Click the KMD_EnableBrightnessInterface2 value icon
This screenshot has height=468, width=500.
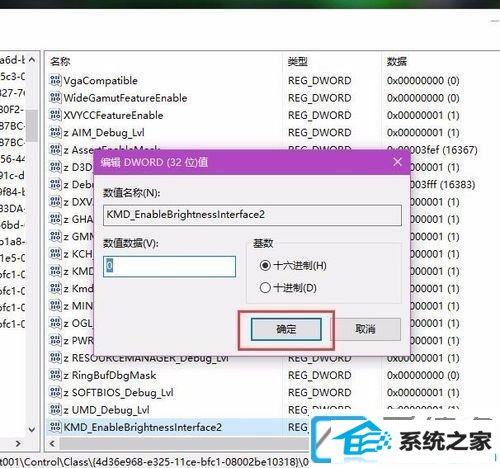click(x=55, y=427)
